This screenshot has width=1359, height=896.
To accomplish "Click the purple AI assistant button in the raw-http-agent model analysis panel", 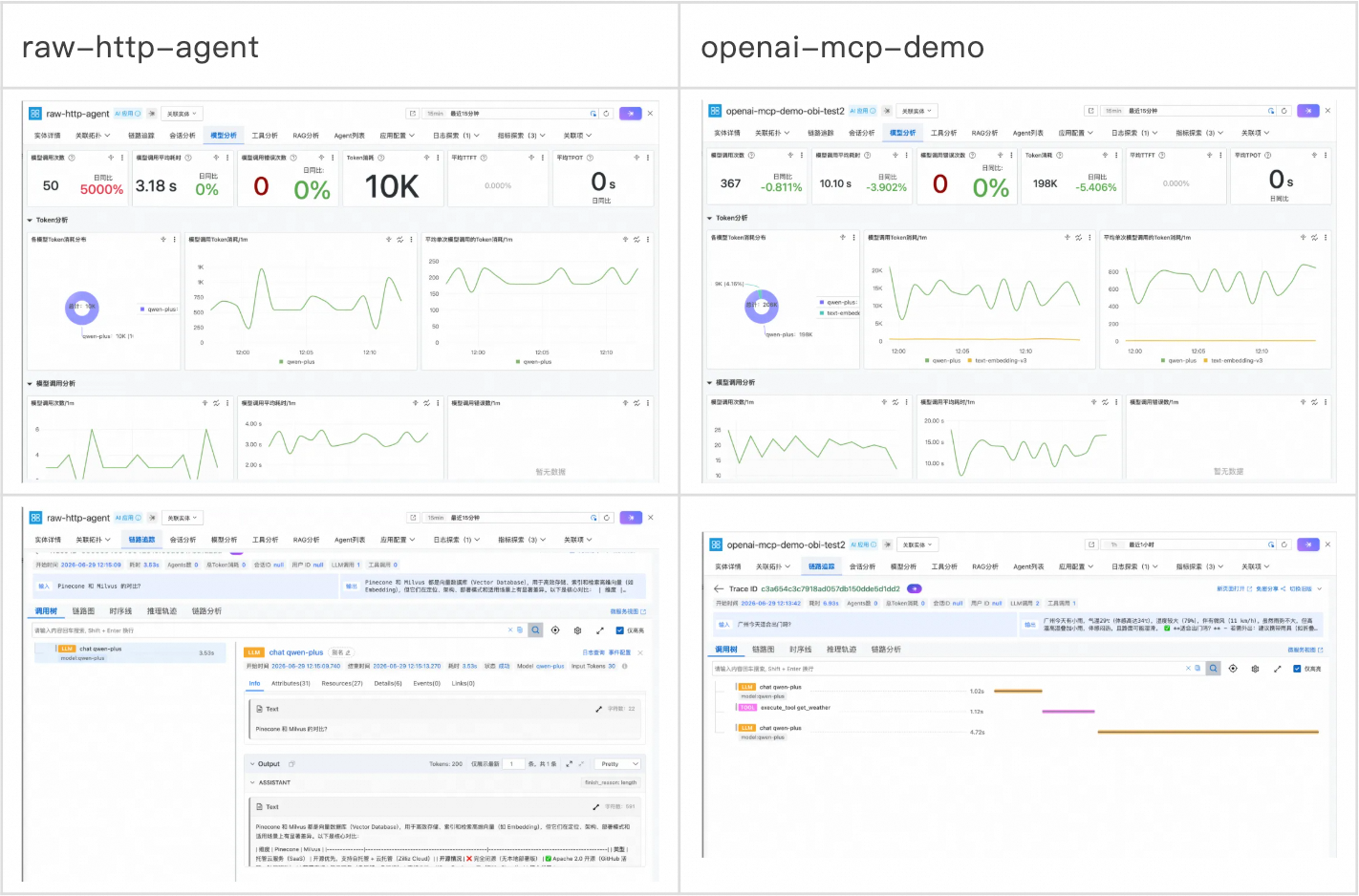I will tap(631, 114).
